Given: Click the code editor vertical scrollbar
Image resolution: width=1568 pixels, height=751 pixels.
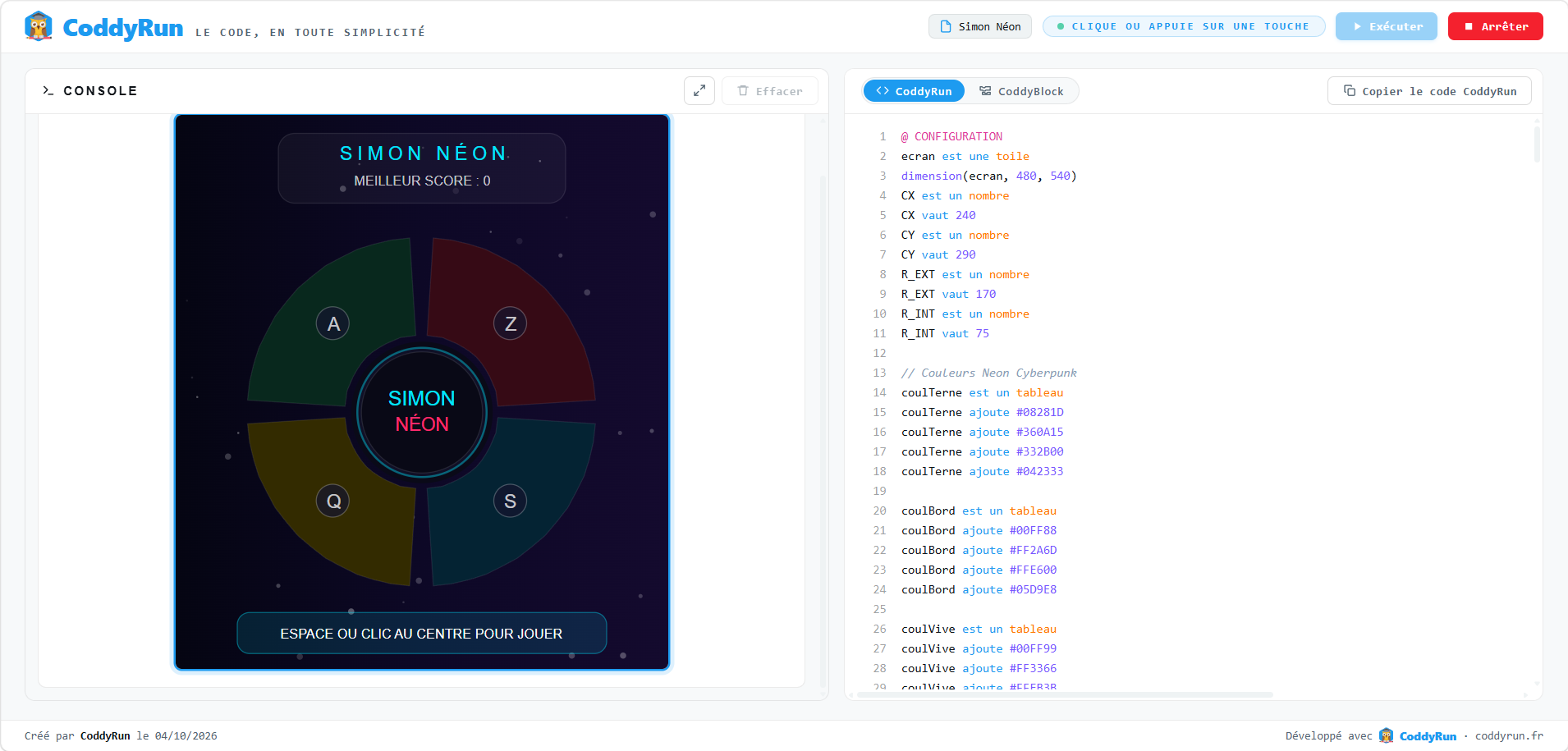Looking at the screenshot, I should 1537,144.
